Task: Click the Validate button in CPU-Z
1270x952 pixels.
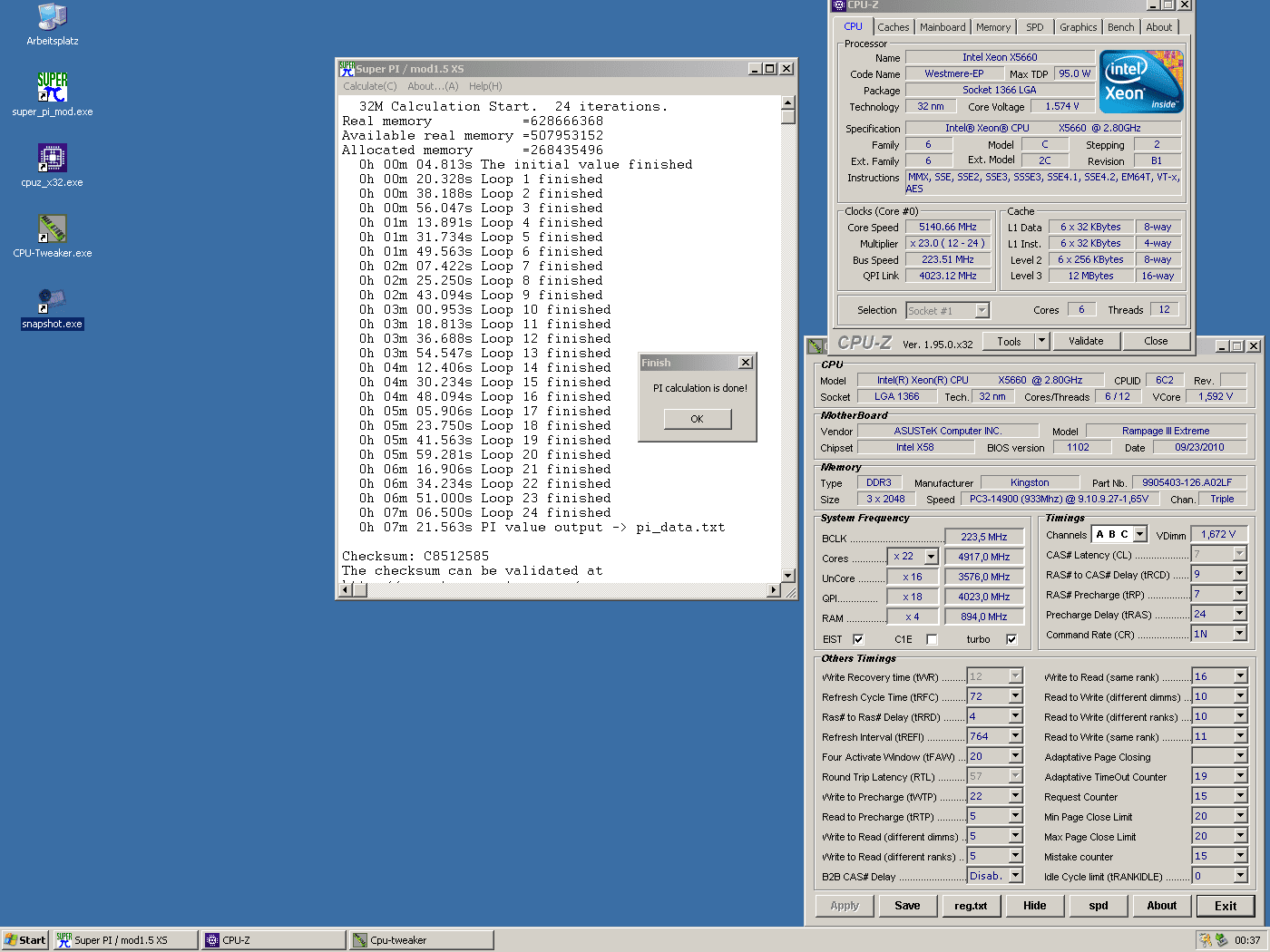Action: 1086,341
